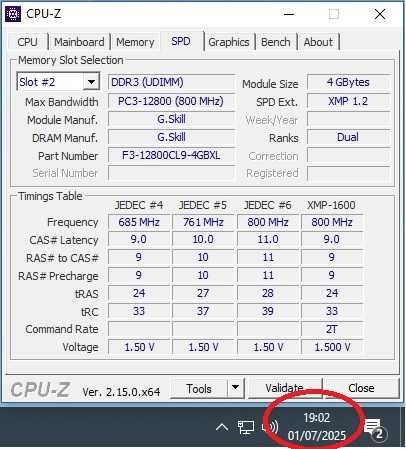Screen dimensions: 406x449
Task: Click the DRAM Manuf. G.Skill value
Action: pyautogui.click(x=171, y=137)
